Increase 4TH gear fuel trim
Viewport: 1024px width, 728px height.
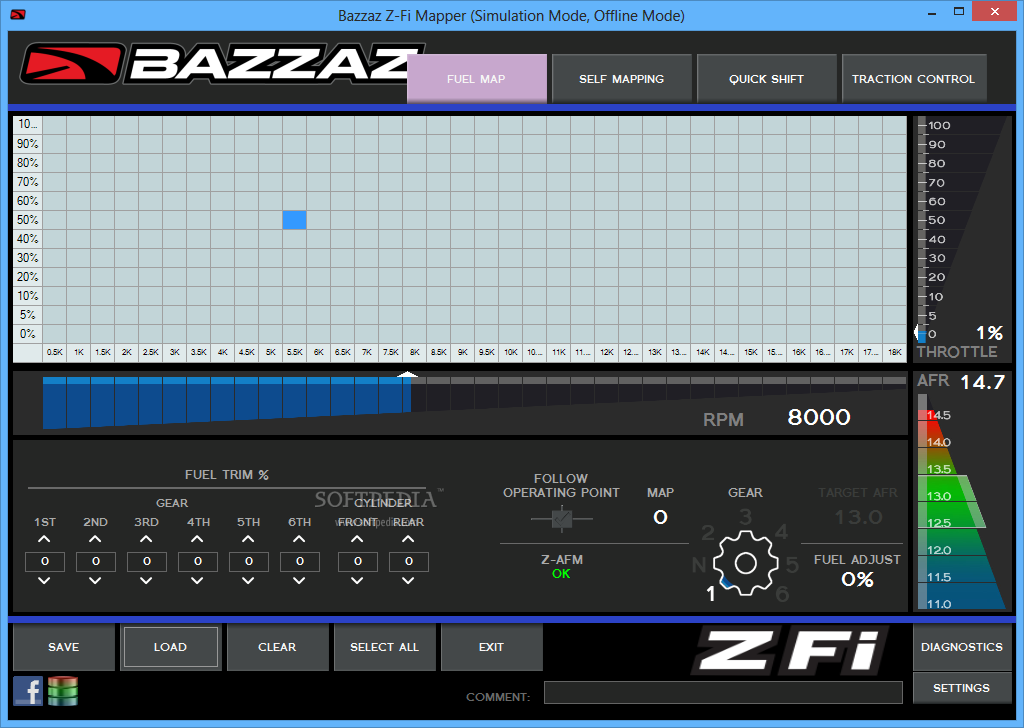pos(197,539)
